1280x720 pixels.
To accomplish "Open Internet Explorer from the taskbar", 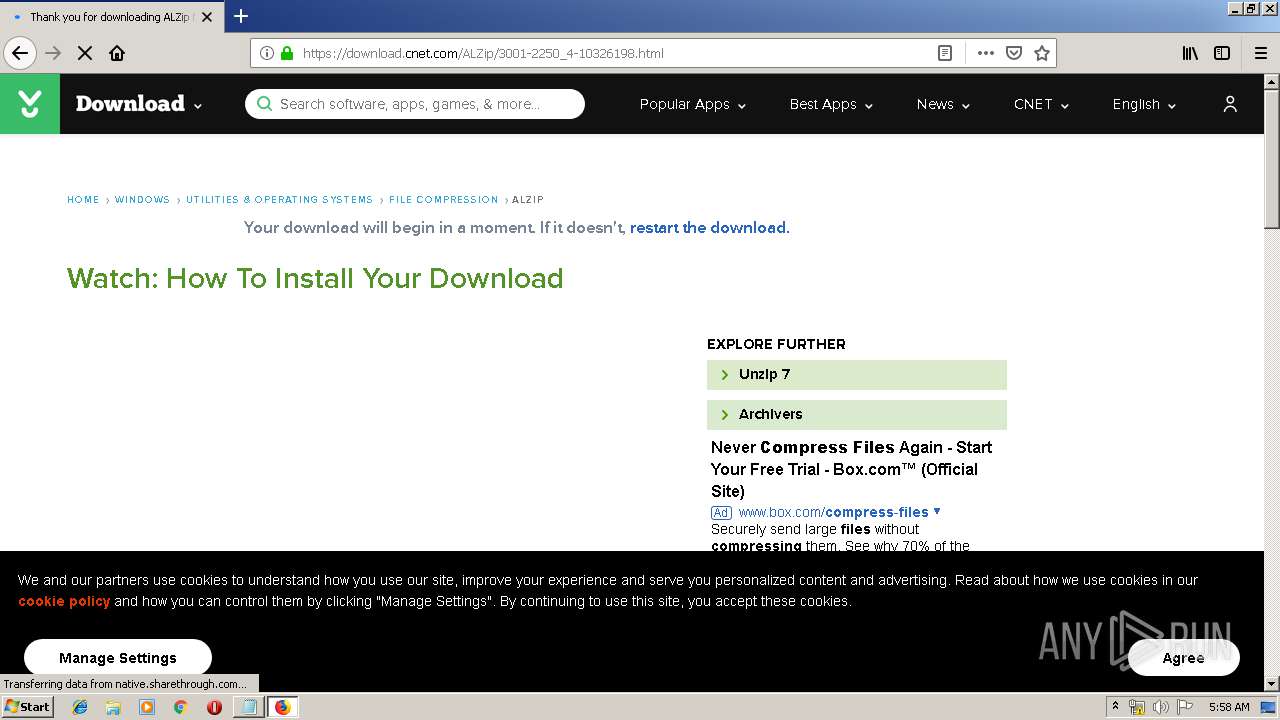I will (80, 707).
